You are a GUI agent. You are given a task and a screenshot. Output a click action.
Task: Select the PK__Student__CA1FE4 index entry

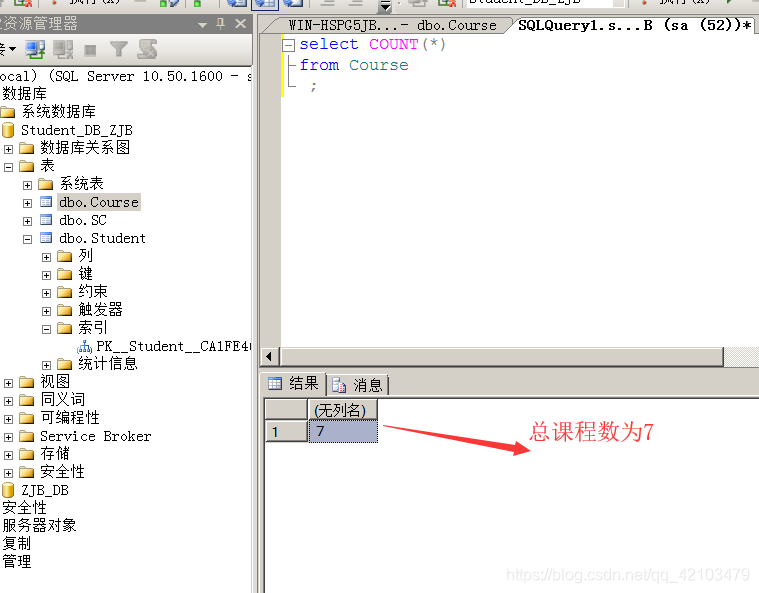[173, 347]
